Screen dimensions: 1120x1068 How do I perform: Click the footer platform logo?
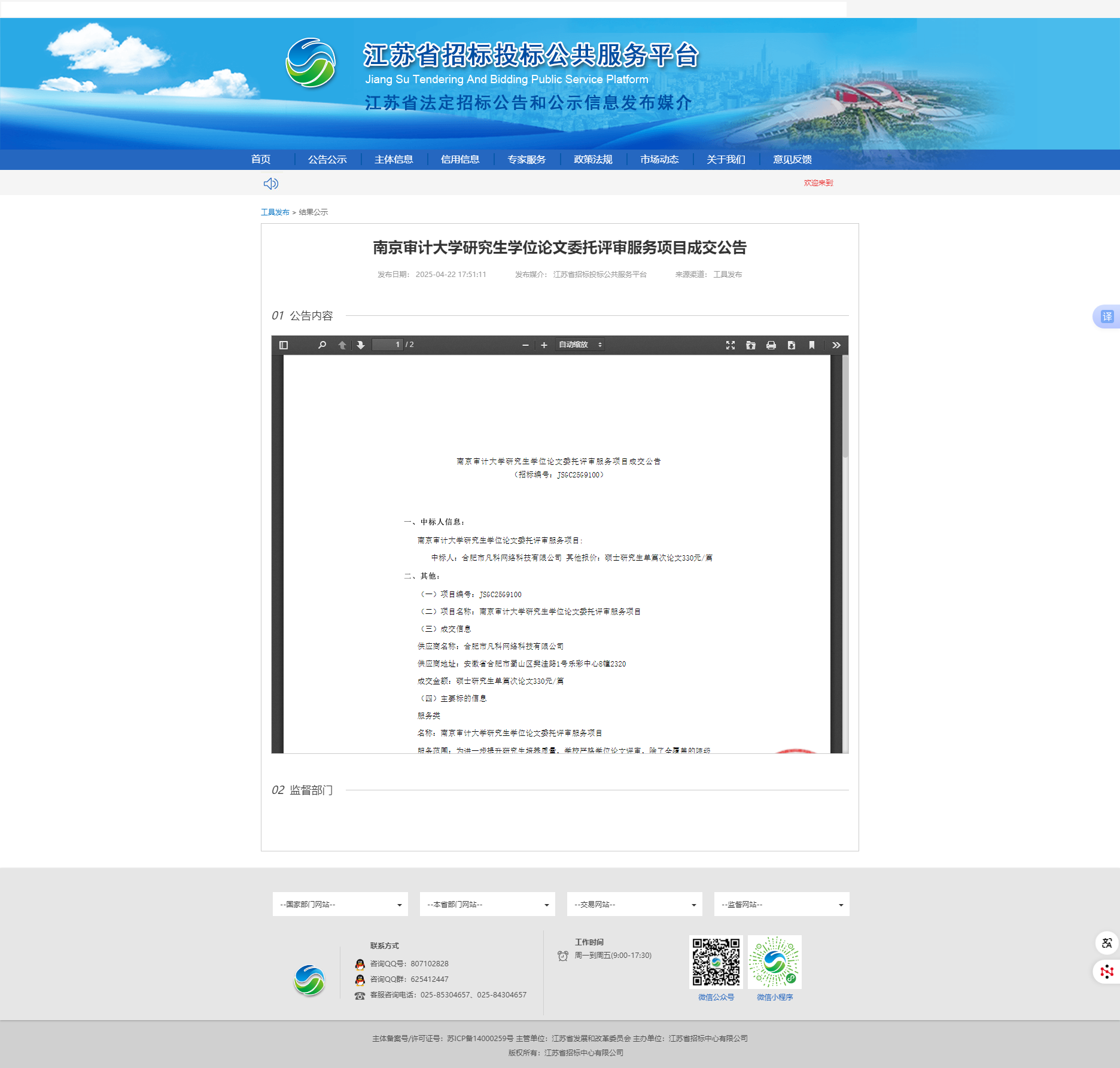click(x=309, y=980)
